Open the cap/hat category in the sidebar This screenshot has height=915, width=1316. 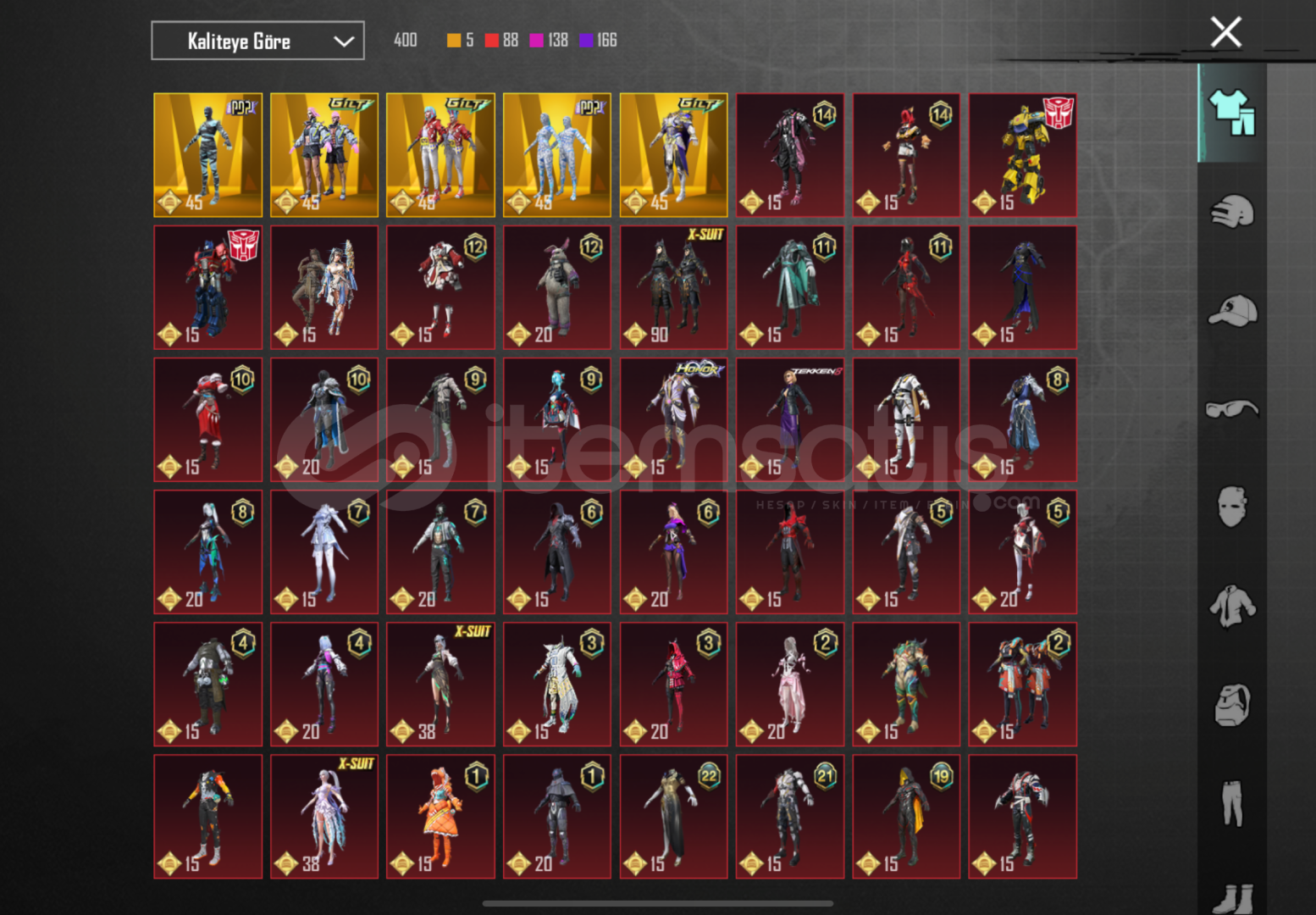coord(1232,310)
